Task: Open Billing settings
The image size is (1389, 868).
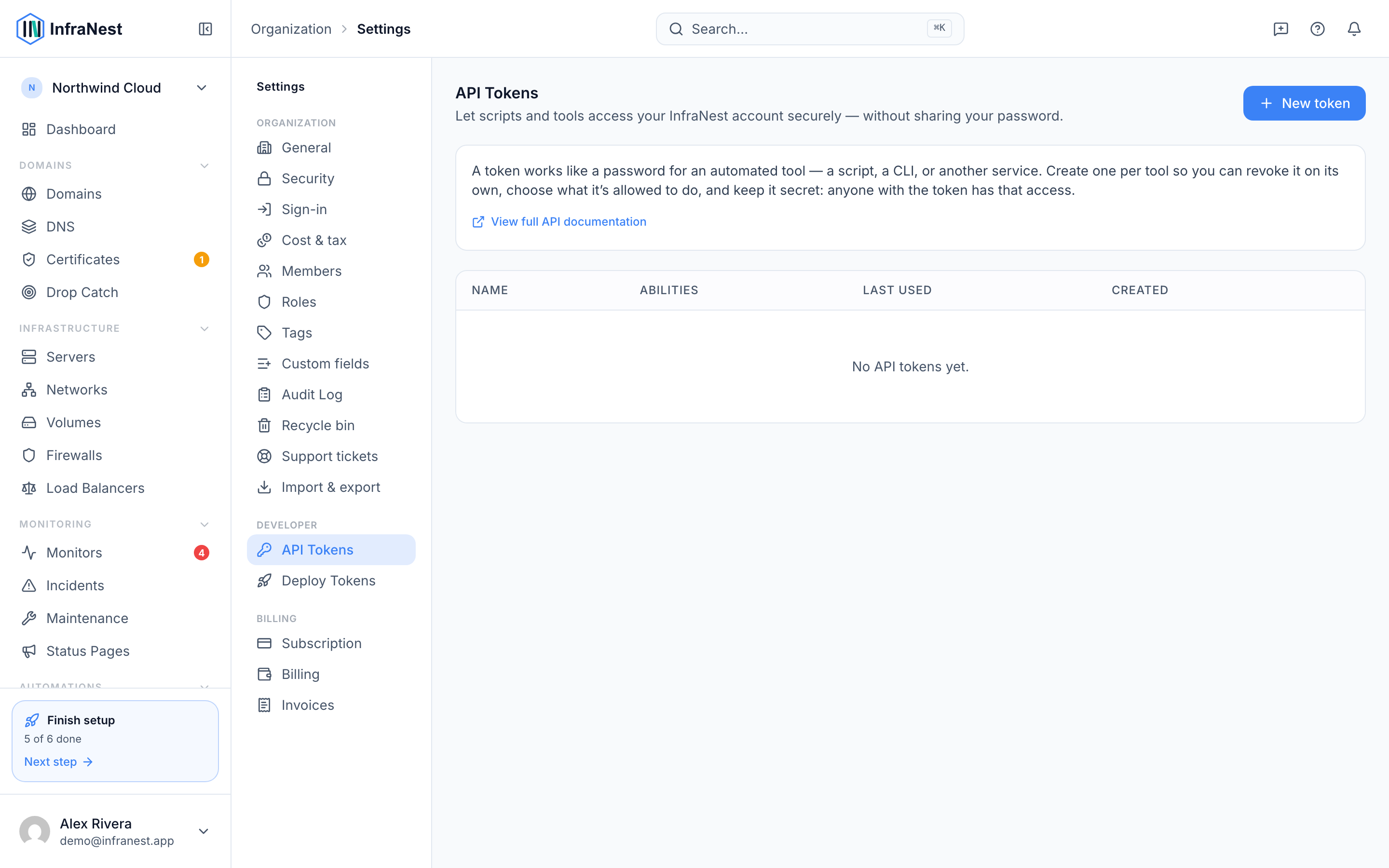Action: pyautogui.click(x=331, y=674)
